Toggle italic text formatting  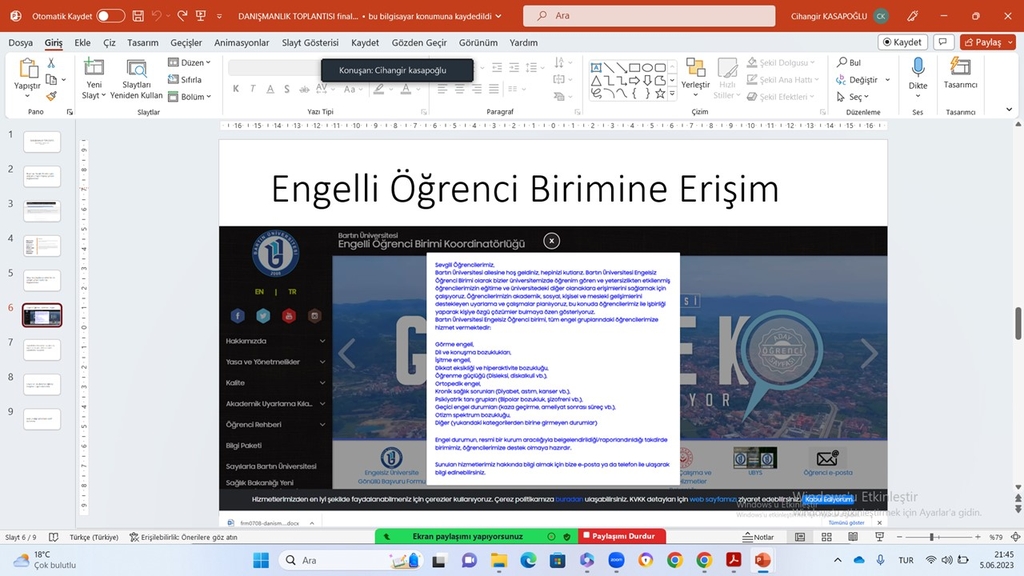252,88
